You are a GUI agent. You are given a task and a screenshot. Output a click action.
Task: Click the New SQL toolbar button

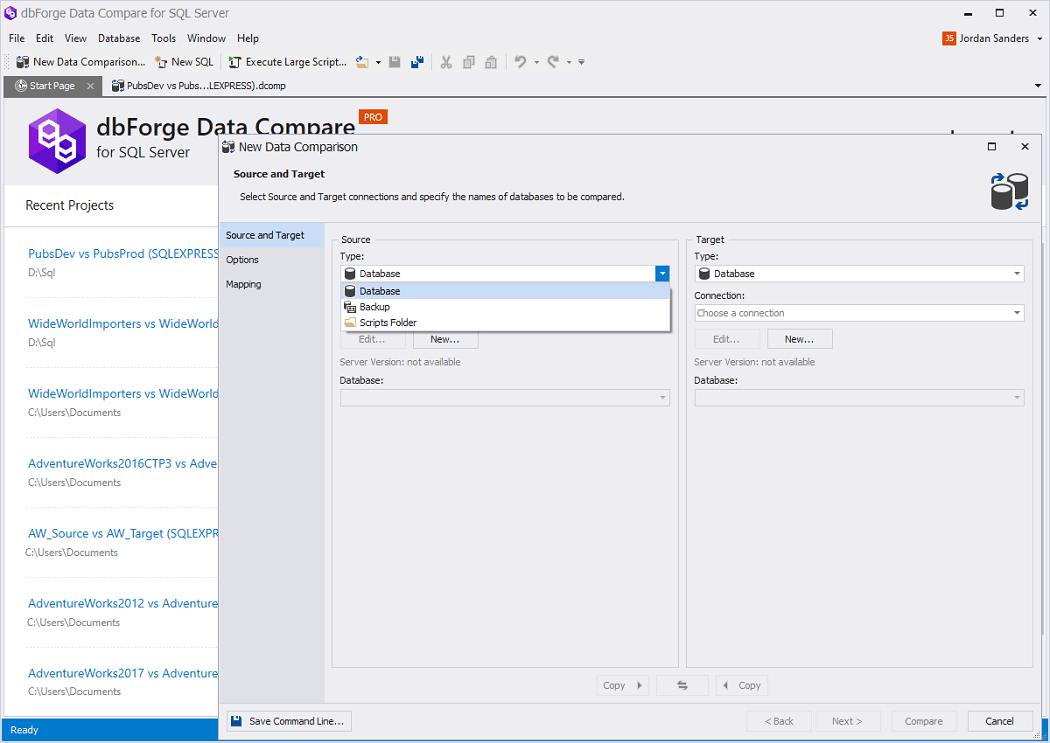[184, 62]
